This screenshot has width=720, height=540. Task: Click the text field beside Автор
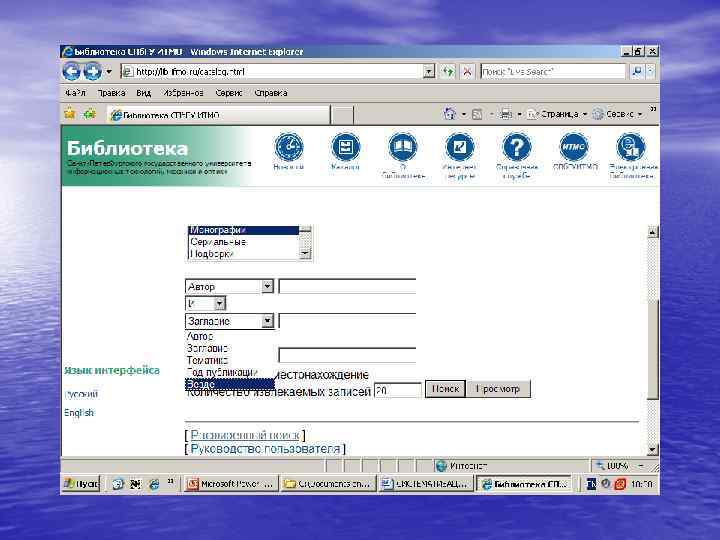pyautogui.click(x=347, y=286)
